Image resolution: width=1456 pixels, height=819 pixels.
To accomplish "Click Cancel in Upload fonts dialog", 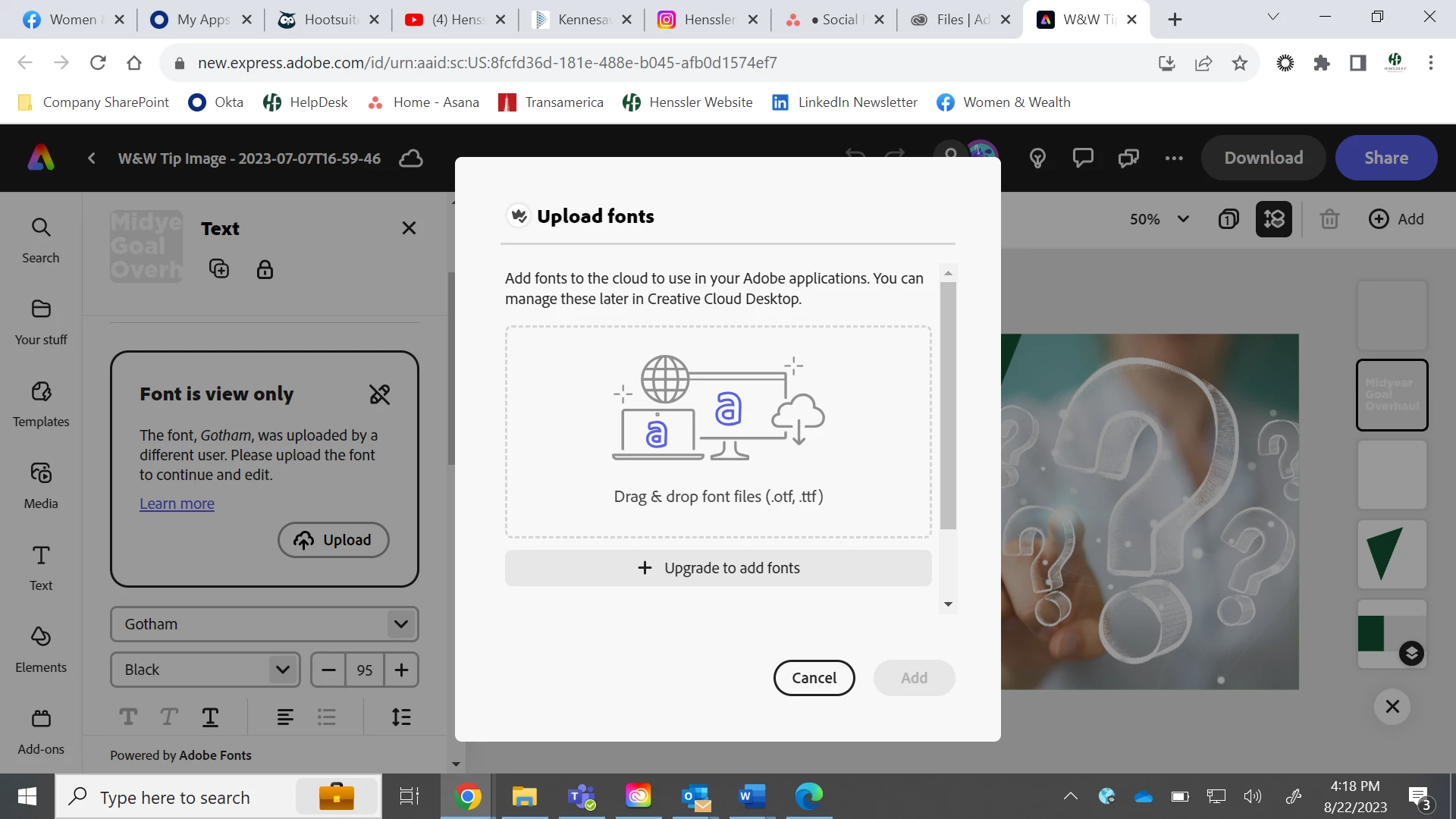I will (814, 678).
